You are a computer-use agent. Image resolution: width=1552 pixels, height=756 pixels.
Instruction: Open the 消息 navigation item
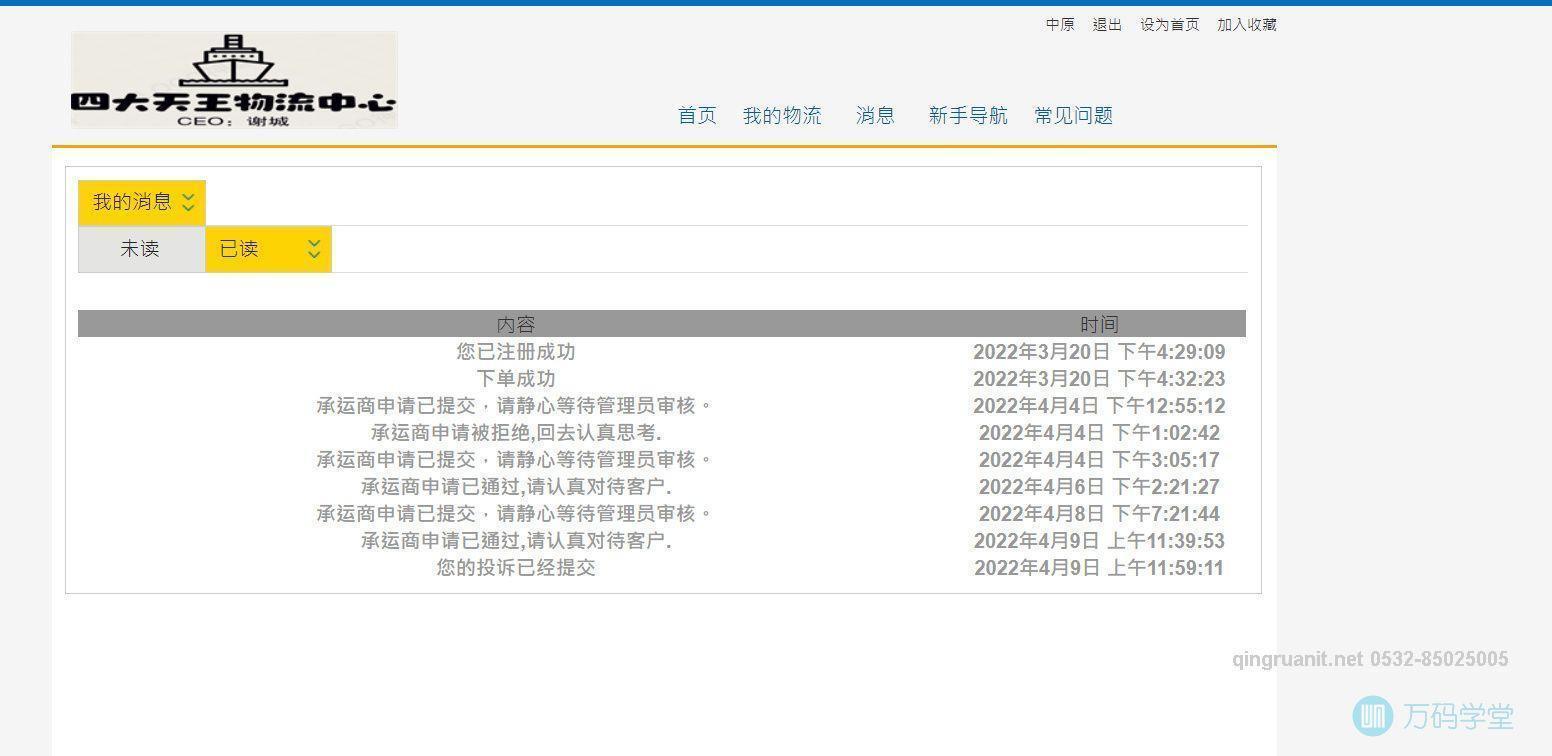(874, 115)
